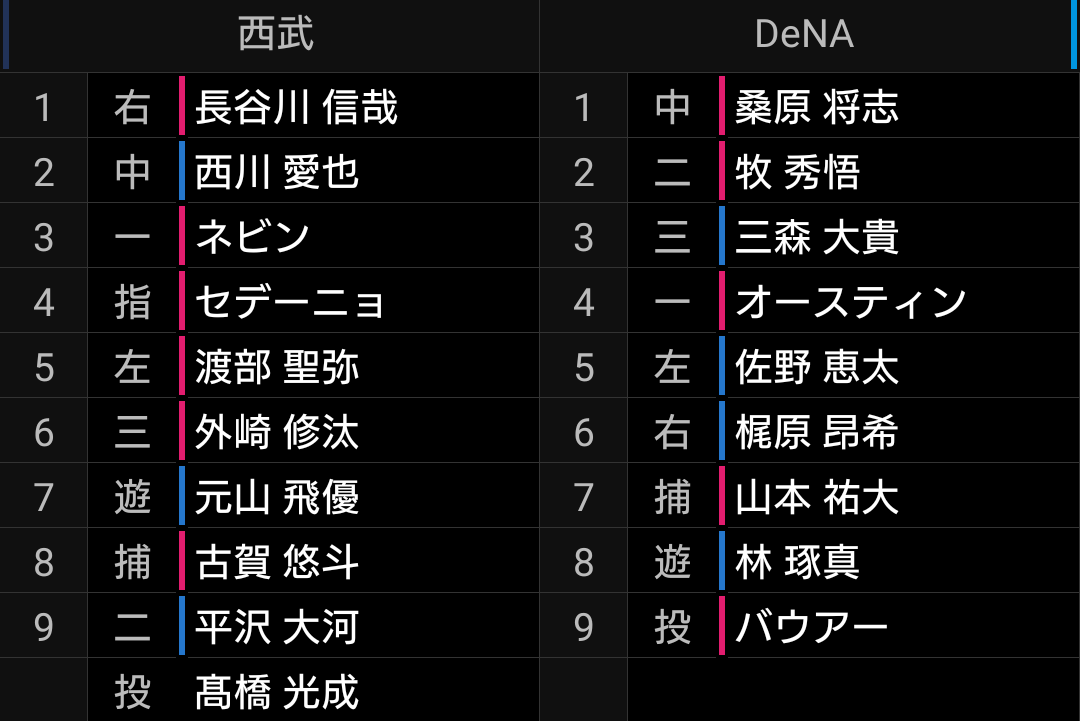This screenshot has width=1080, height=721.
Task: Click shortstop 元山 飛優
Action: [277, 497]
